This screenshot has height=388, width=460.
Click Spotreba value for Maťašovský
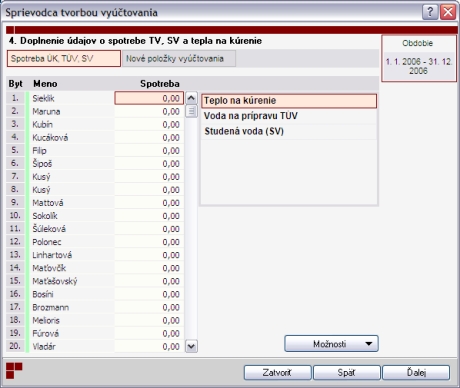[x=149, y=281]
